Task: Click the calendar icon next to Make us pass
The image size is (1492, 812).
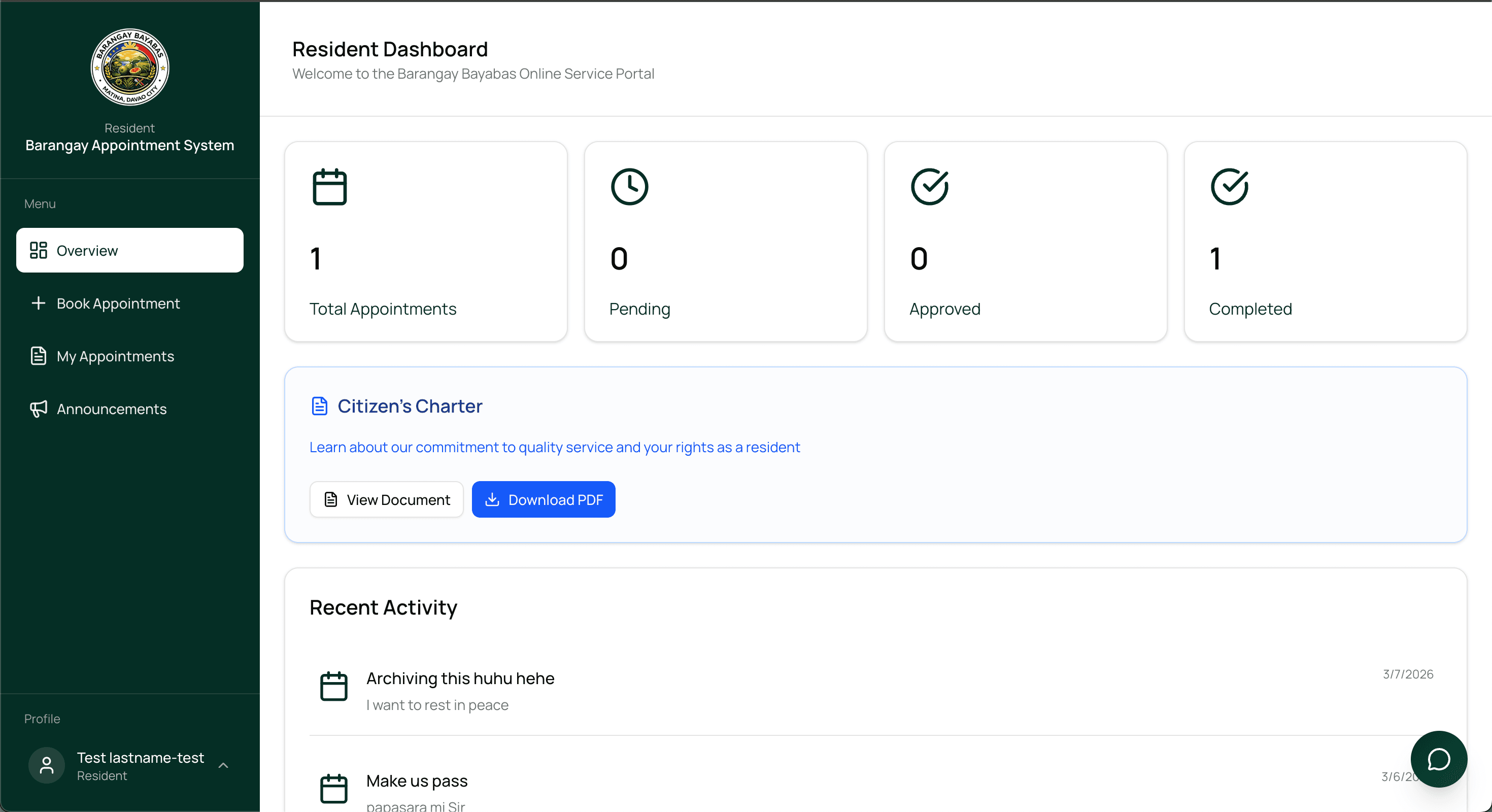Action: click(333, 788)
